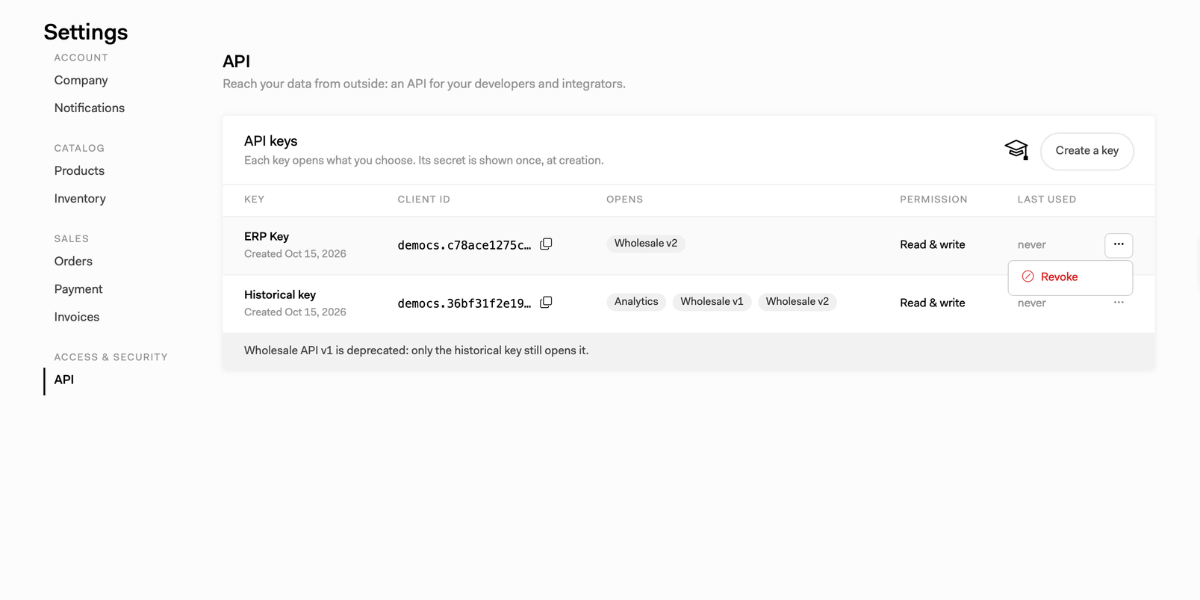The height and width of the screenshot is (600, 1200).
Task: Revoke the ERP Key
Action: tap(1070, 277)
